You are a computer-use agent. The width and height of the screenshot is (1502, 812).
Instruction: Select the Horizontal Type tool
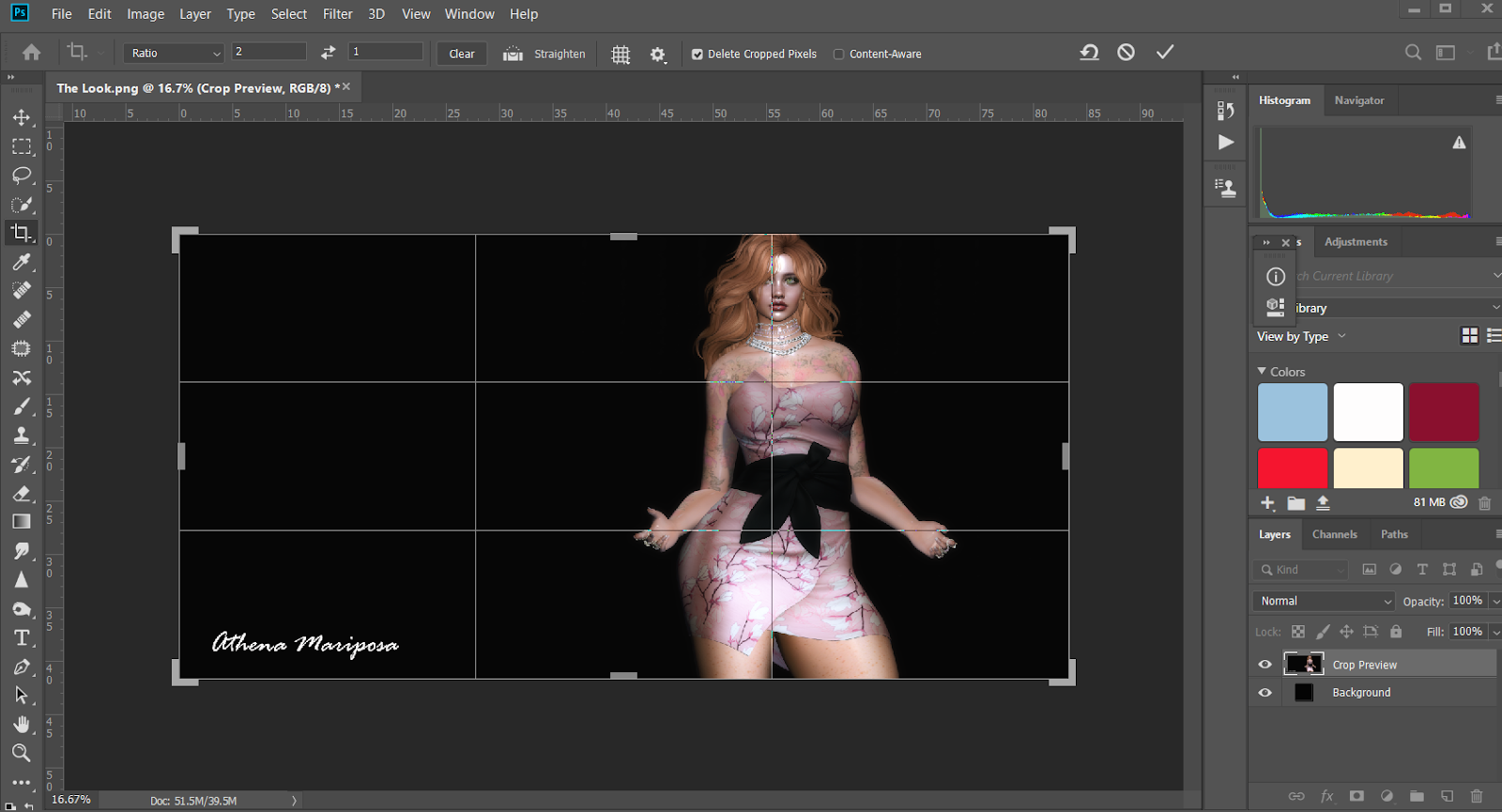(x=22, y=638)
